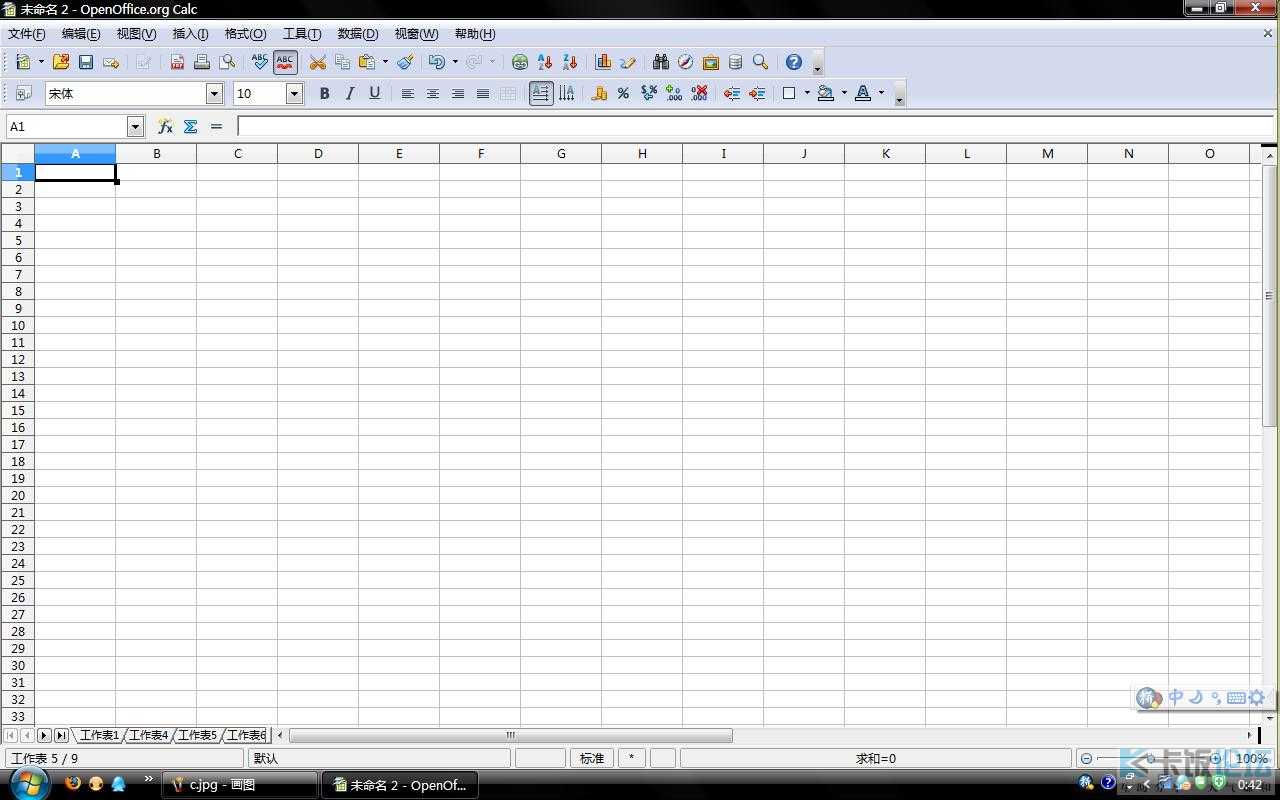
Task: Open Navigator compass icon
Action: tap(685, 62)
